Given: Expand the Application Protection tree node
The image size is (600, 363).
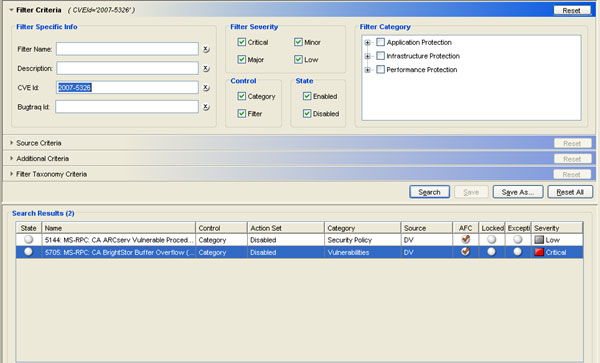Looking at the screenshot, I should tap(367, 42).
